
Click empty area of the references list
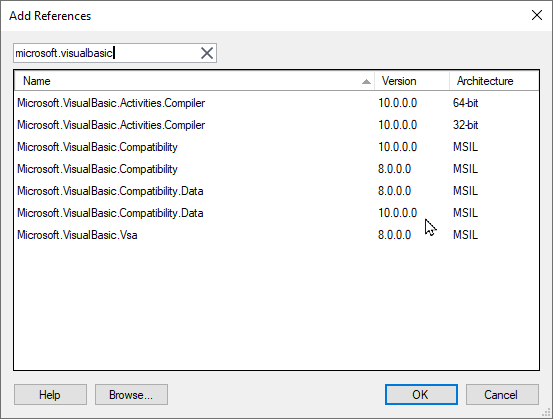click(x=276, y=307)
